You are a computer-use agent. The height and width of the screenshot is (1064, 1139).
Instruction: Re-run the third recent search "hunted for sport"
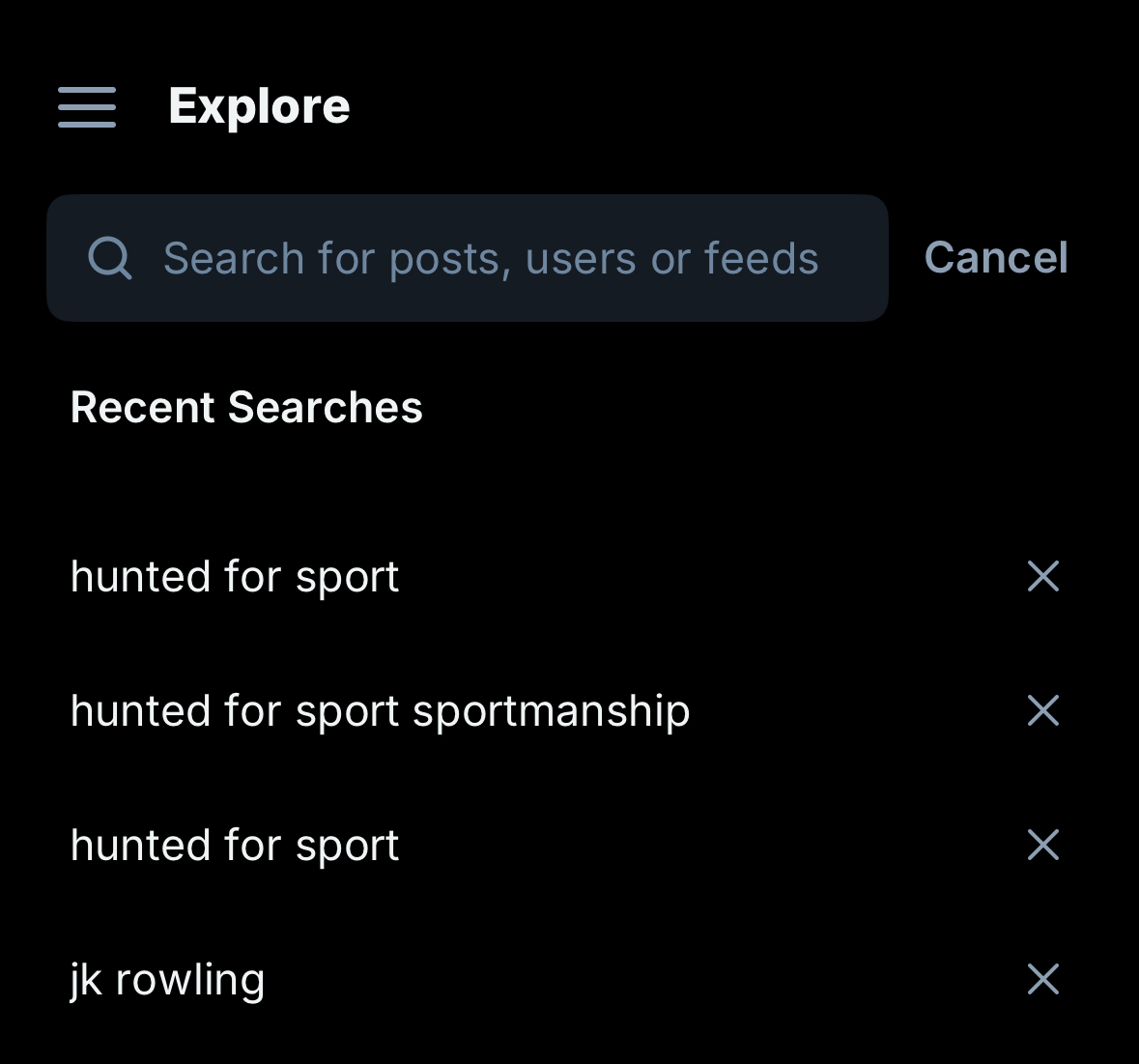[235, 846]
